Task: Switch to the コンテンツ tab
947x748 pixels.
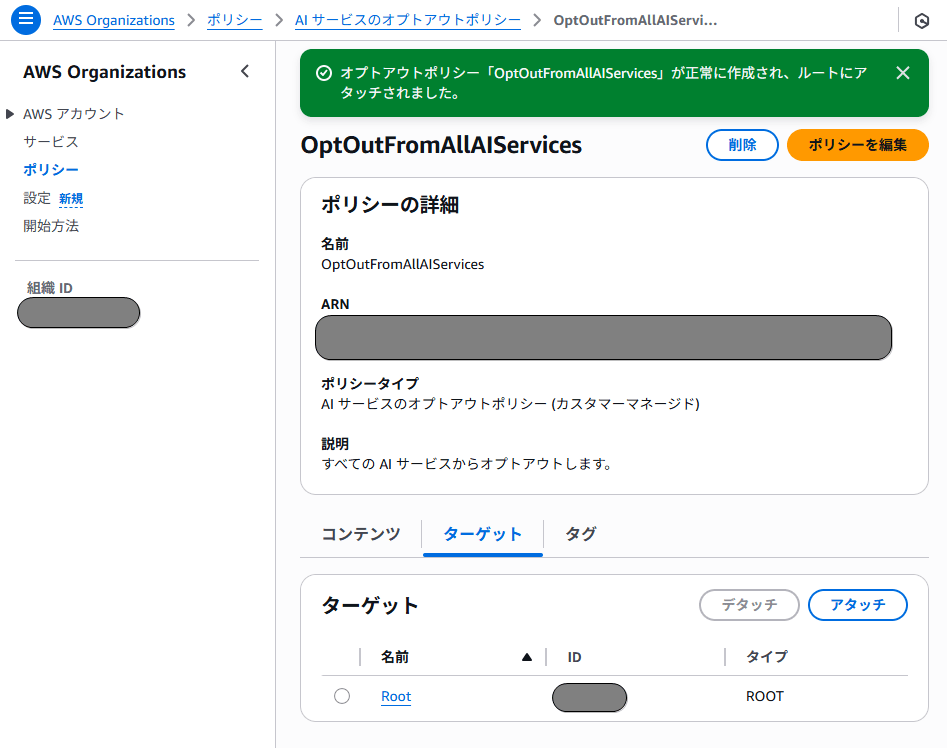Action: (x=361, y=534)
